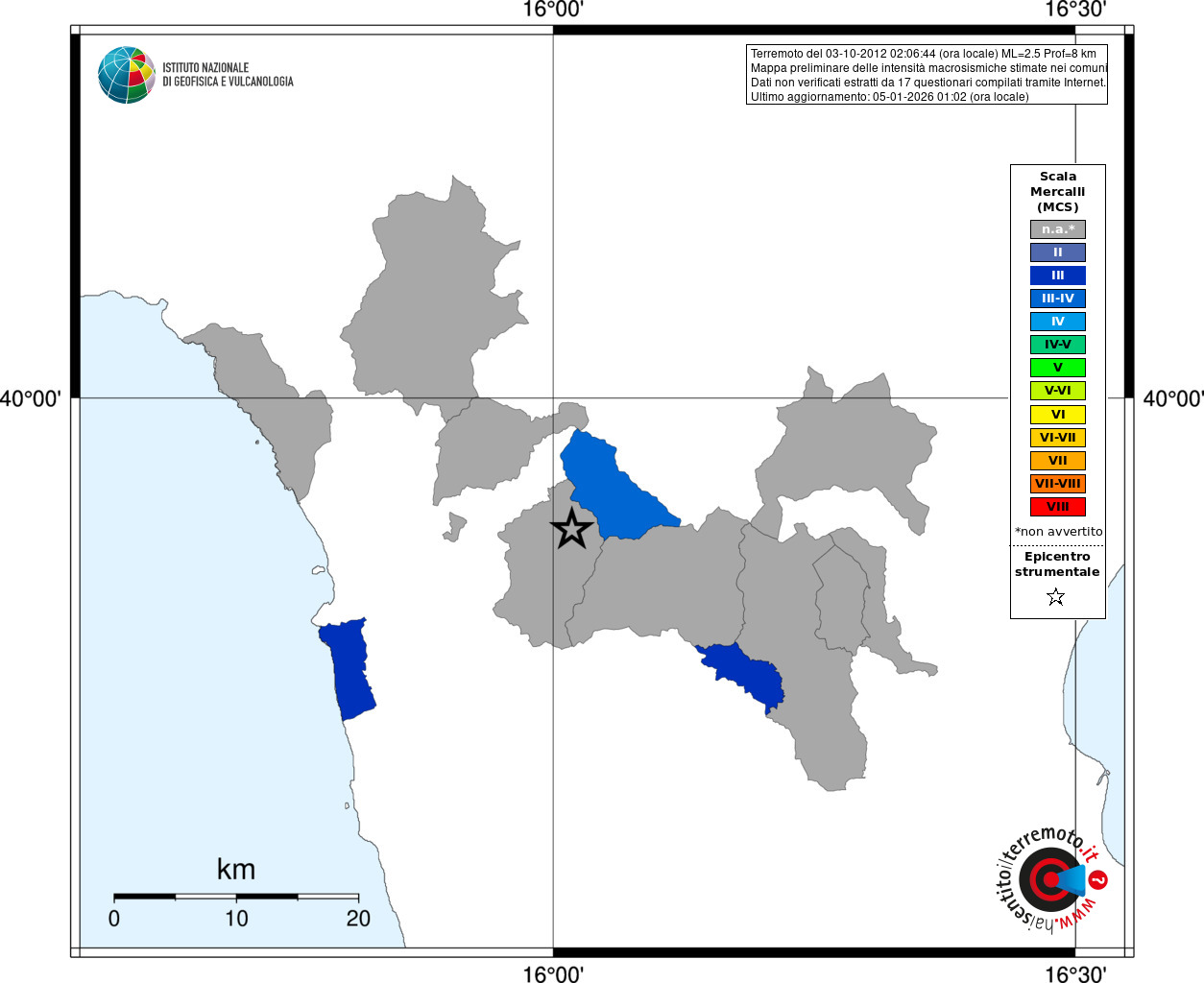1204x983 pixels.
Task: Click the bottom '16°00'' longitude label
Action: point(553,974)
